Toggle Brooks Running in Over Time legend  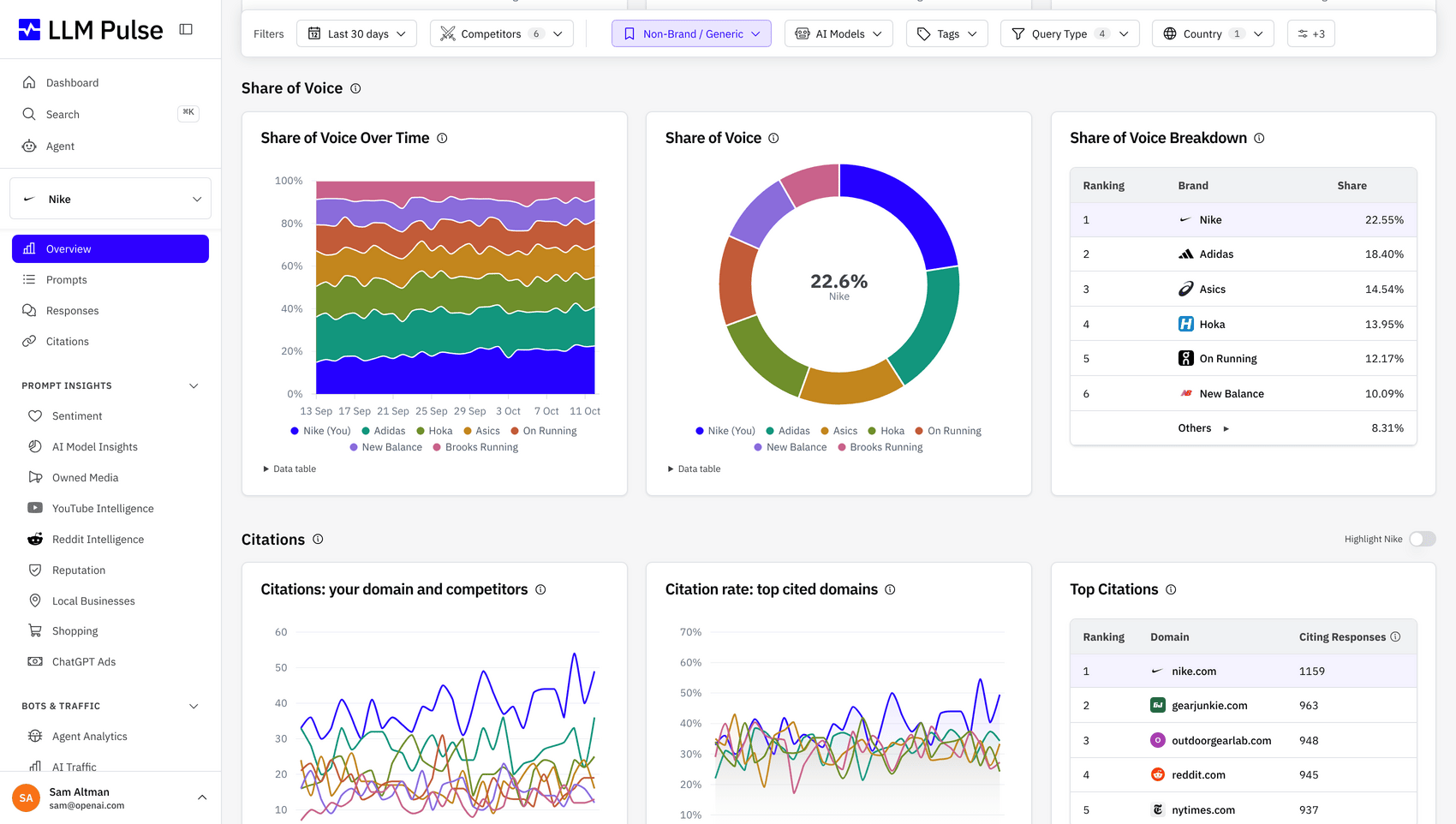[x=475, y=447]
